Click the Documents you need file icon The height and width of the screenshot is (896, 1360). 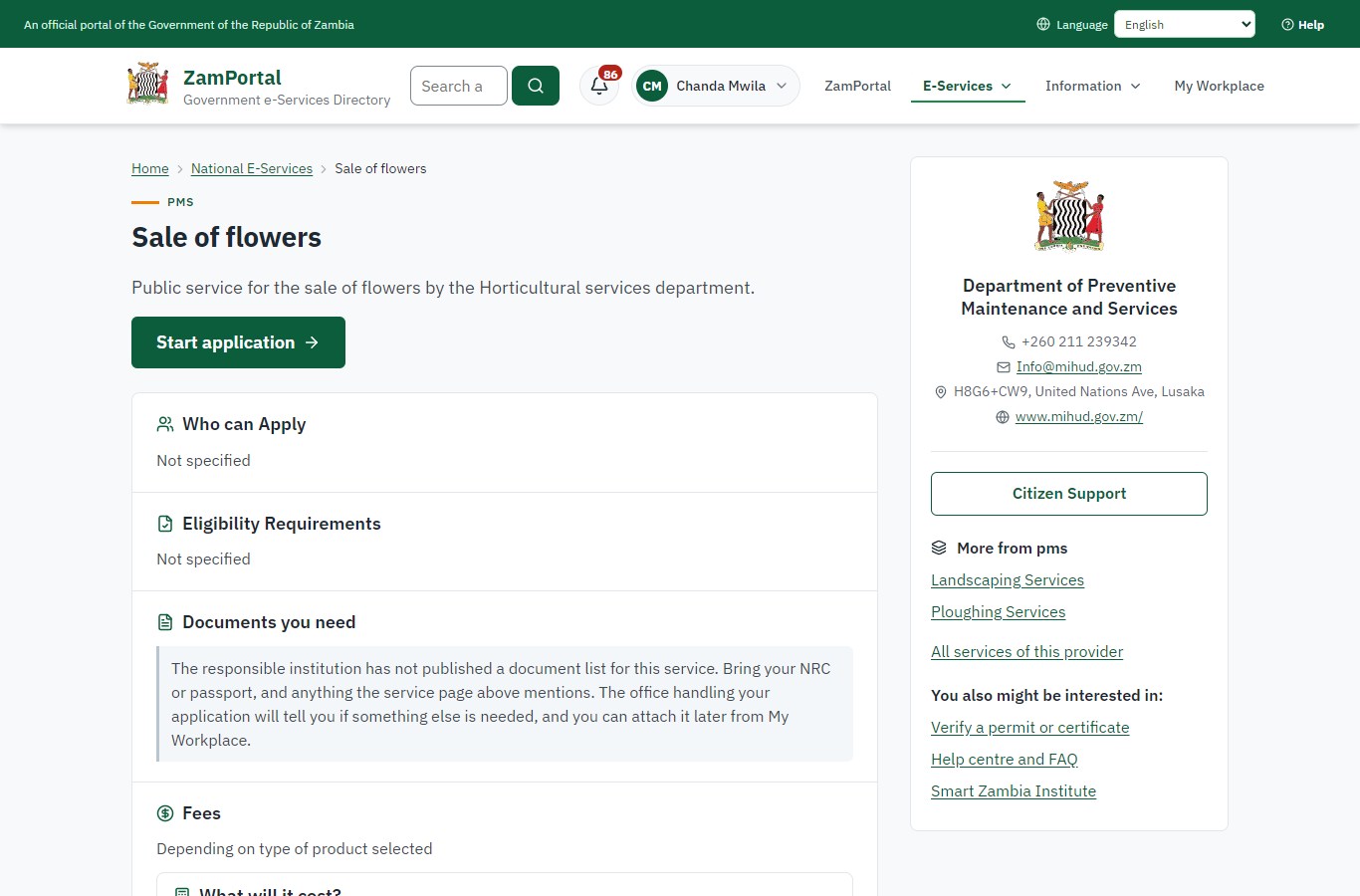tap(165, 622)
